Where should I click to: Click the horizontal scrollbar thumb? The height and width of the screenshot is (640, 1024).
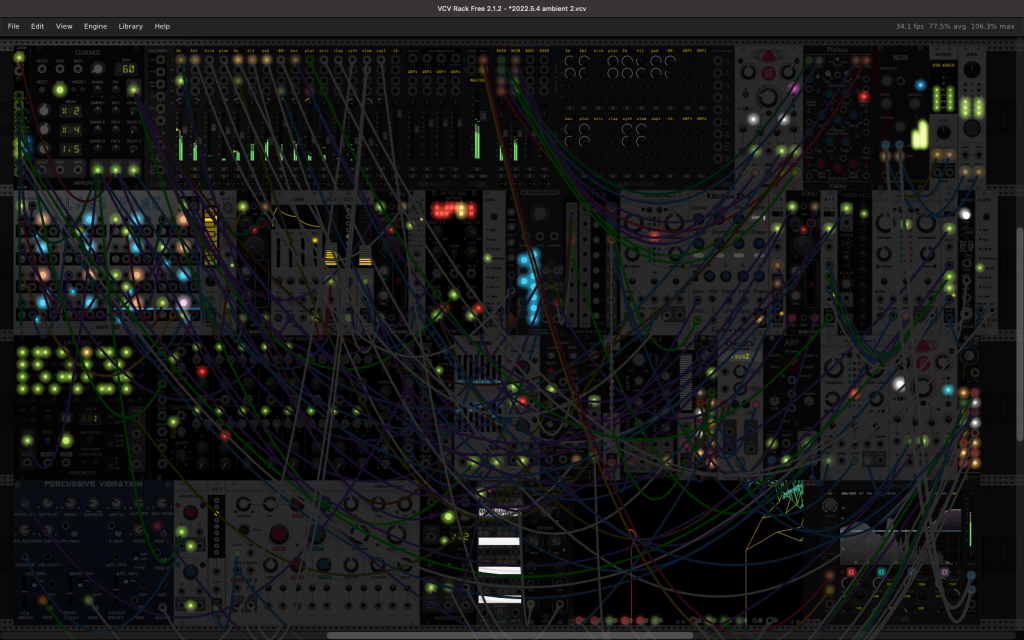(510, 635)
